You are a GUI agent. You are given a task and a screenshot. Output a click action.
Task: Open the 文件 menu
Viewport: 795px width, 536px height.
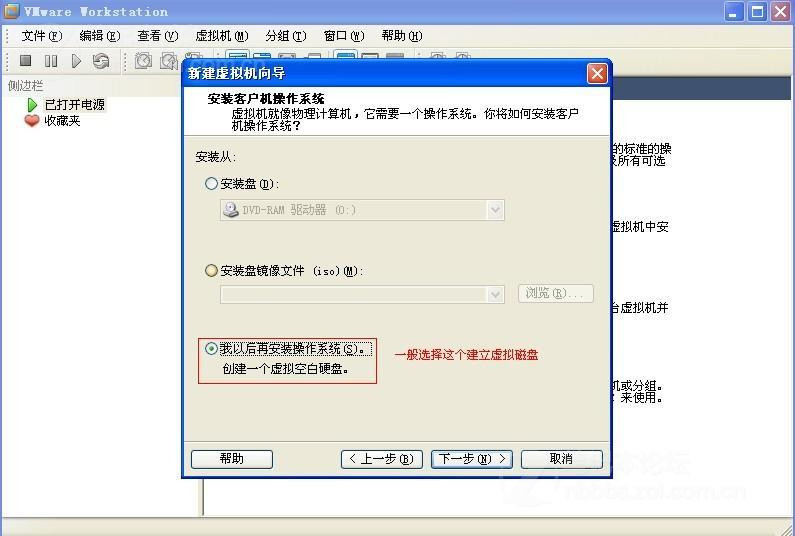pos(41,36)
